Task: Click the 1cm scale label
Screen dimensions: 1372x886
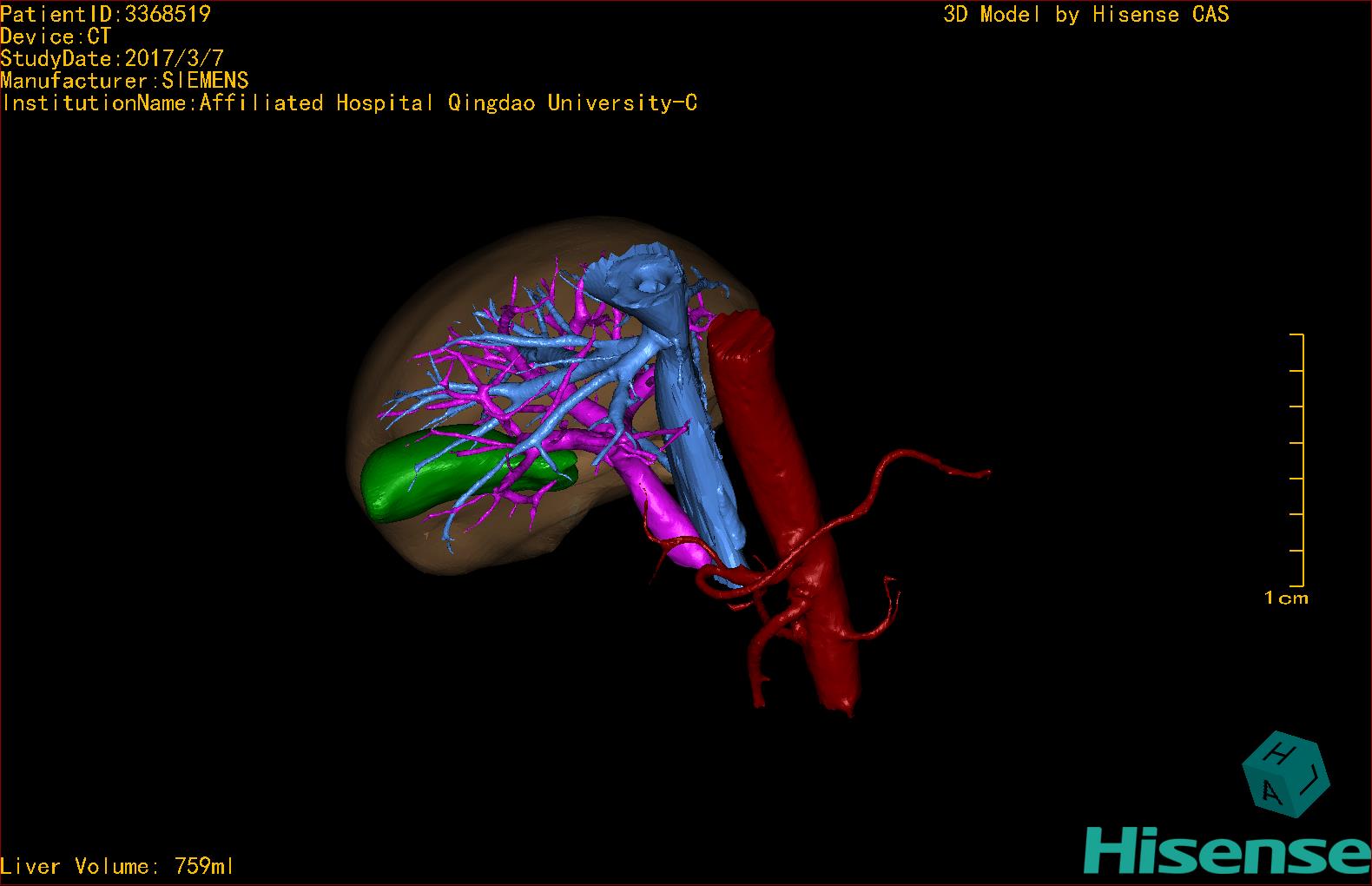Action: (x=1286, y=598)
